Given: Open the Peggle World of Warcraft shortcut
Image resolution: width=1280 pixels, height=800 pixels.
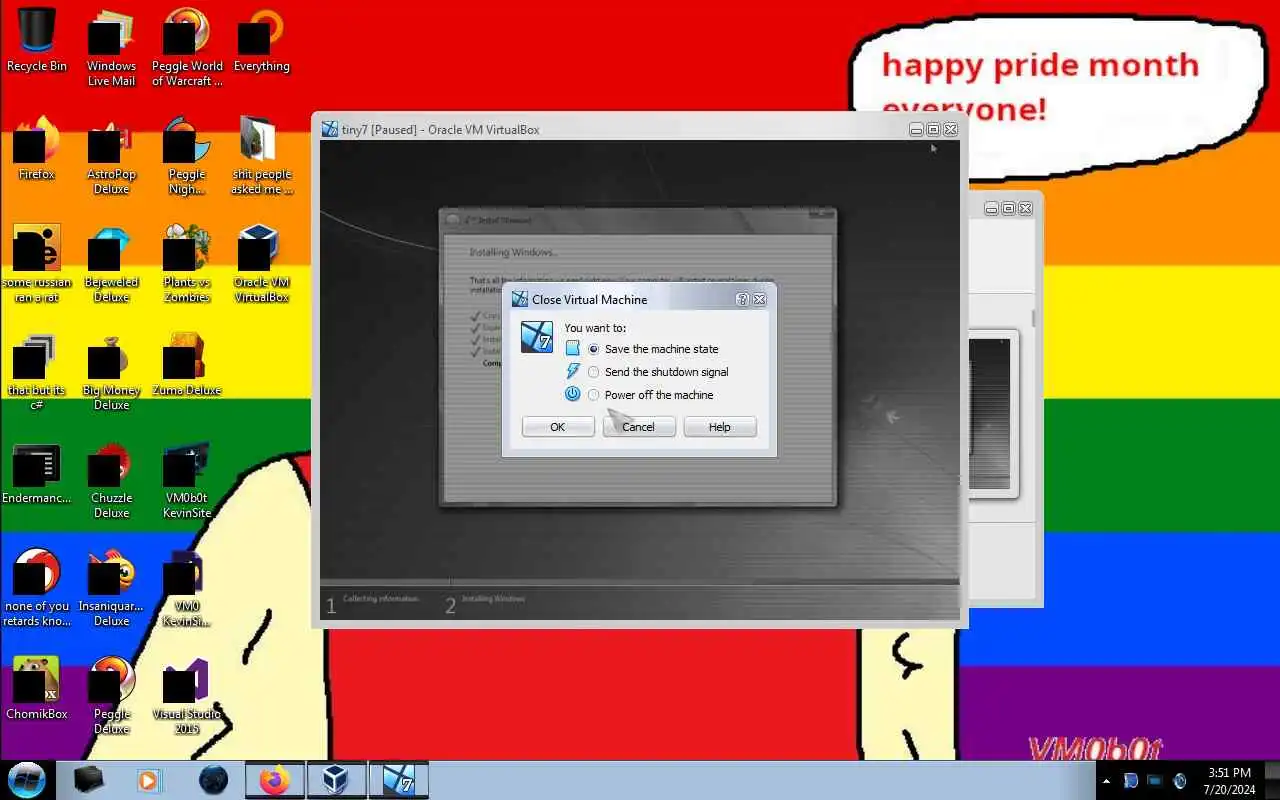Looking at the screenshot, I should point(187,47).
